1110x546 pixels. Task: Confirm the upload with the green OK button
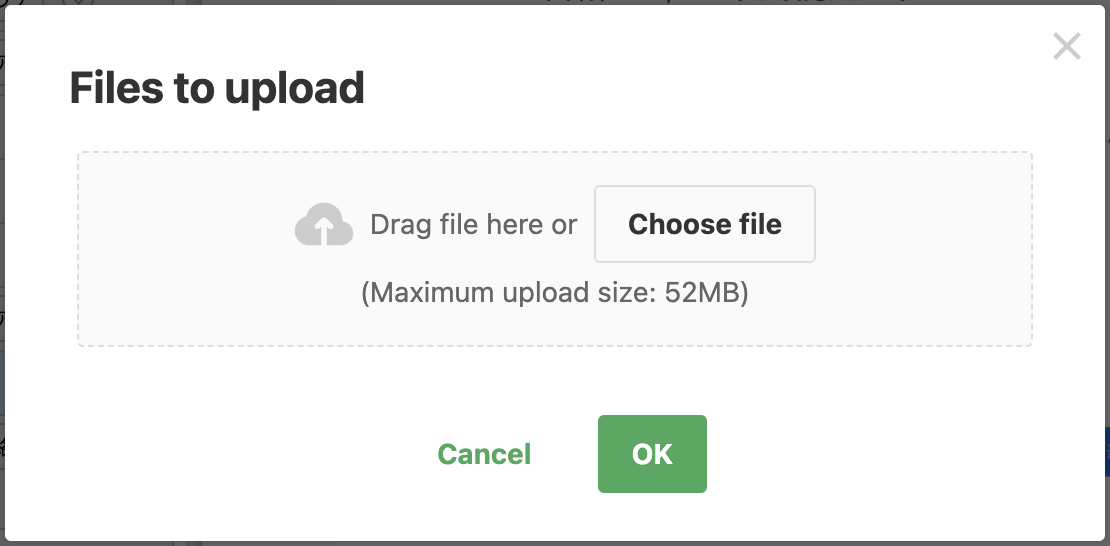point(652,454)
